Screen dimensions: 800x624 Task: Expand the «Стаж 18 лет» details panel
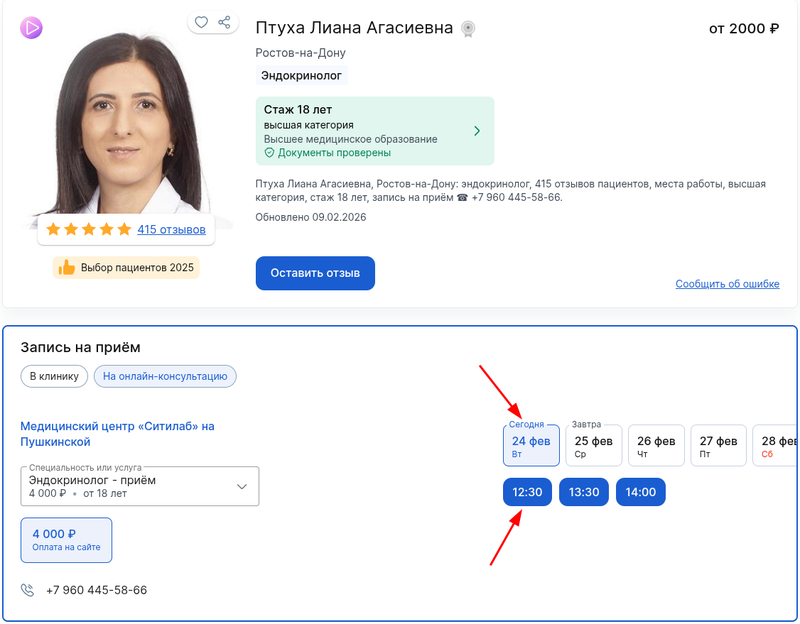click(478, 131)
